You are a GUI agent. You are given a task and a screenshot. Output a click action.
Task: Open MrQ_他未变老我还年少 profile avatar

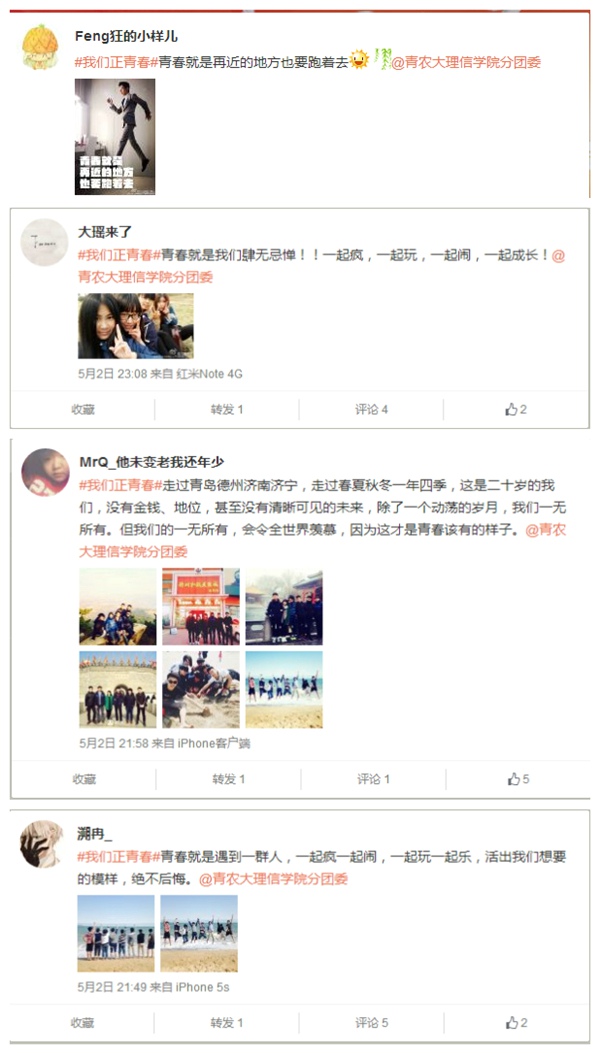pyautogui.click(x=46, y=472)
